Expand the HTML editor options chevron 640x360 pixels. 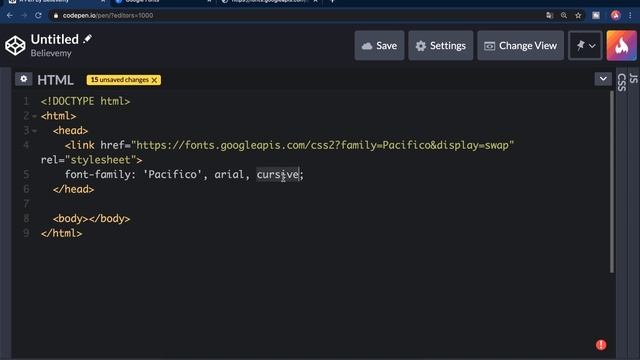(603, 79)
